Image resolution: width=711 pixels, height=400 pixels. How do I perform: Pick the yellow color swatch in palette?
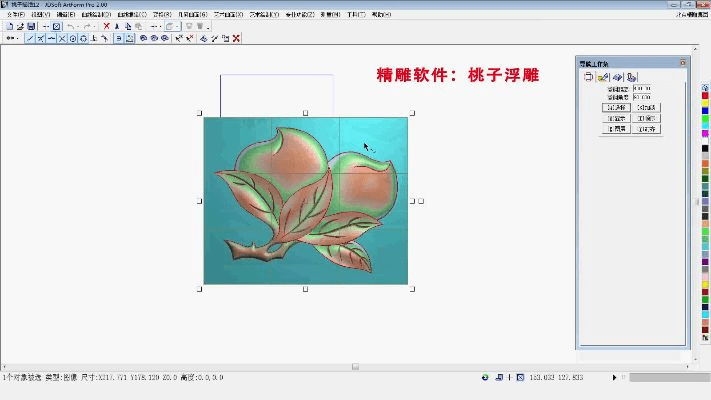coord(705,103)
